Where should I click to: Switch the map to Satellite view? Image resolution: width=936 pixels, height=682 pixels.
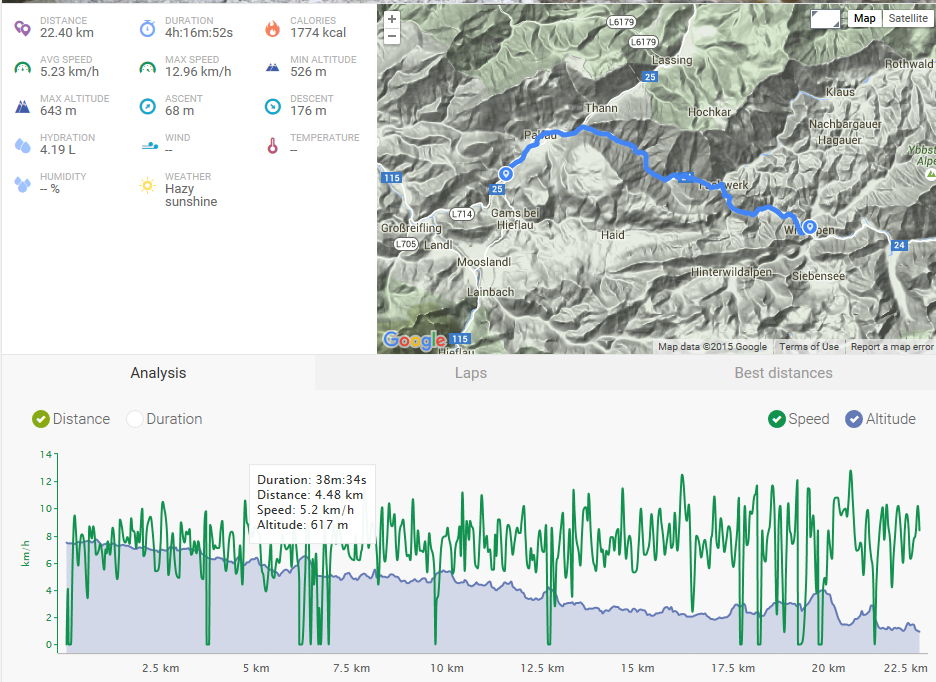click(907, 19)
